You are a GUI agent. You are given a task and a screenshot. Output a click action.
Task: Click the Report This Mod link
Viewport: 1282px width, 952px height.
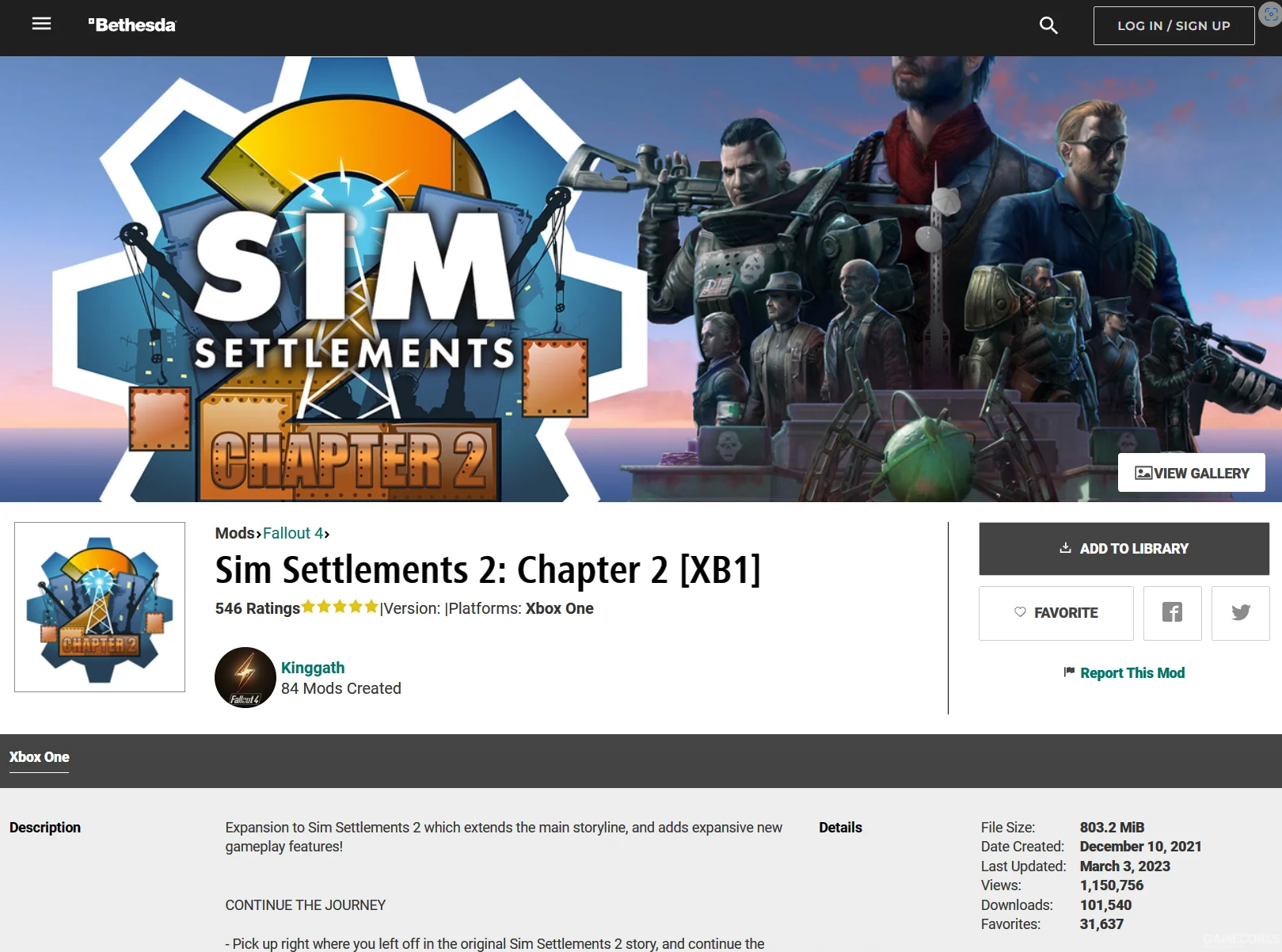coord(1124,672)
